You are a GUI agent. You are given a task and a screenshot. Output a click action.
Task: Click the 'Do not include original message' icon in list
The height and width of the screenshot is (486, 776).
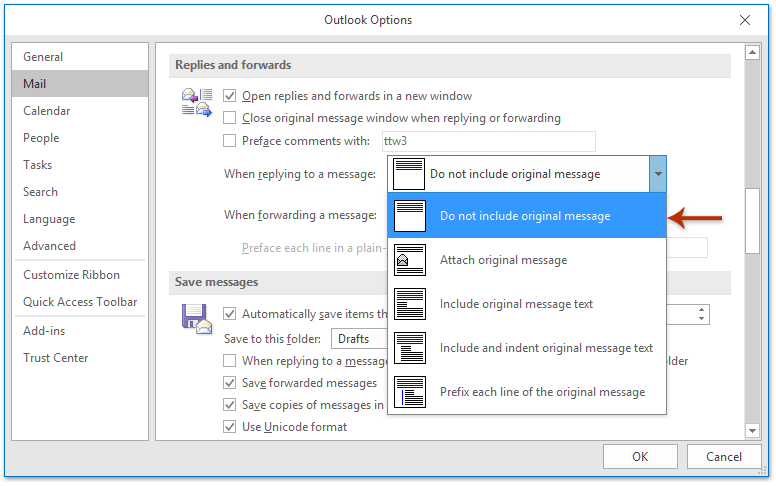coord(410,216)
